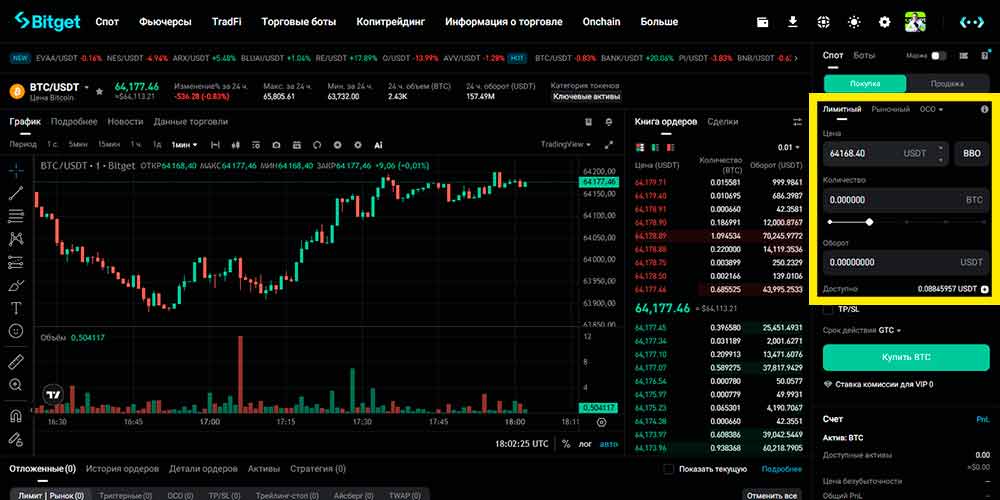Image resolution: width=1000 pixels, height=500 pixels.
Task: Expand ticker strip with right arrow
Action: pyautogui.click(x=795, y=58)
